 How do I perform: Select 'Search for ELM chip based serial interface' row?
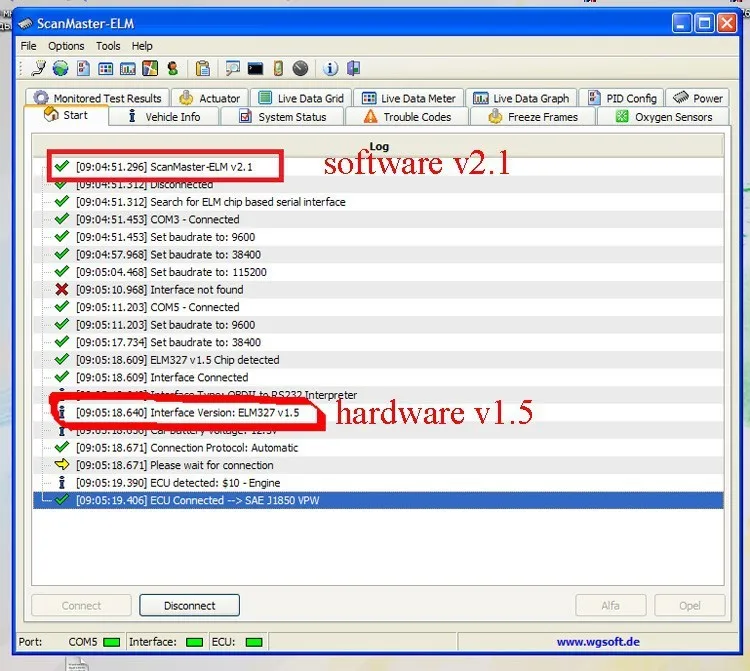pos(378,202)
